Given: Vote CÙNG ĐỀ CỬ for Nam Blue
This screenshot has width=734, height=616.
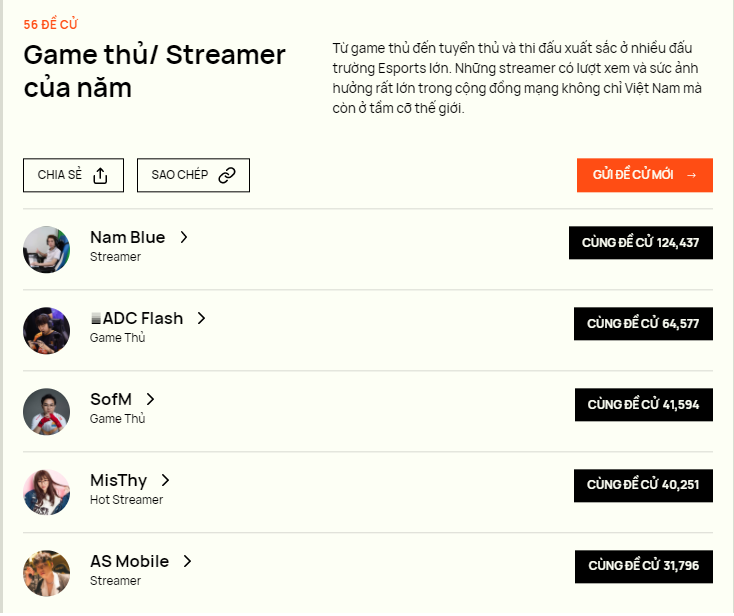Looking at the screenshot, I should pos(640,242).
